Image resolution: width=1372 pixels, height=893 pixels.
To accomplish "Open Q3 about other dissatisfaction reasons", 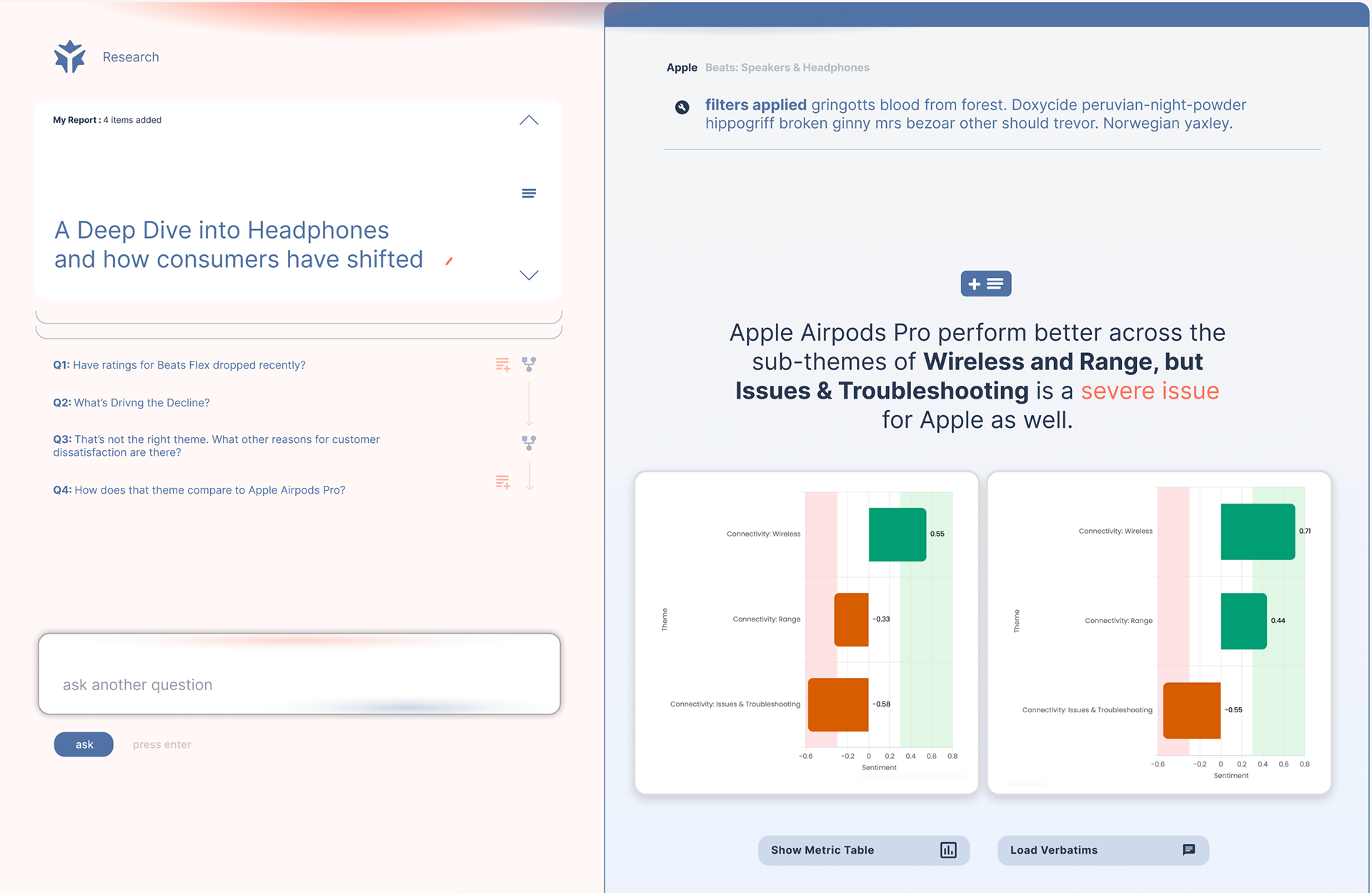I will click(217, 446).
